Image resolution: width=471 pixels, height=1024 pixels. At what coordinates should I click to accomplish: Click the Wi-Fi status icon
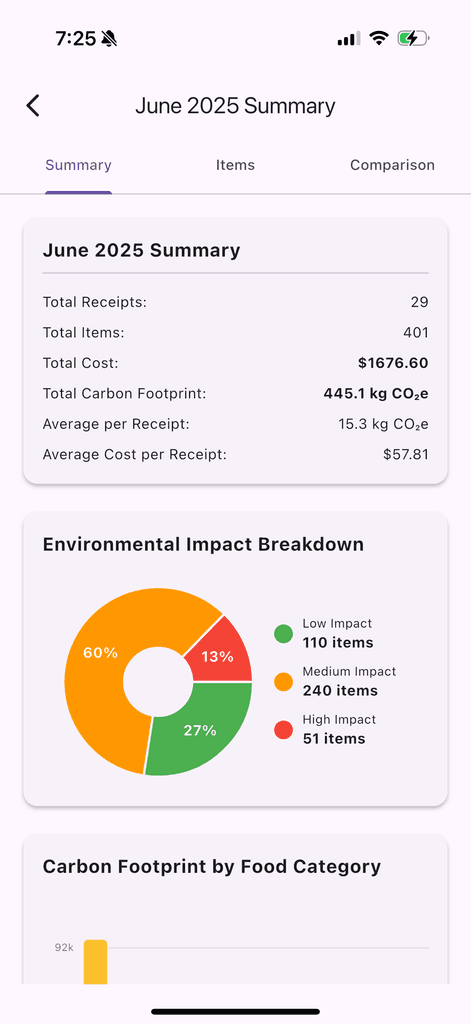[378, 39]
